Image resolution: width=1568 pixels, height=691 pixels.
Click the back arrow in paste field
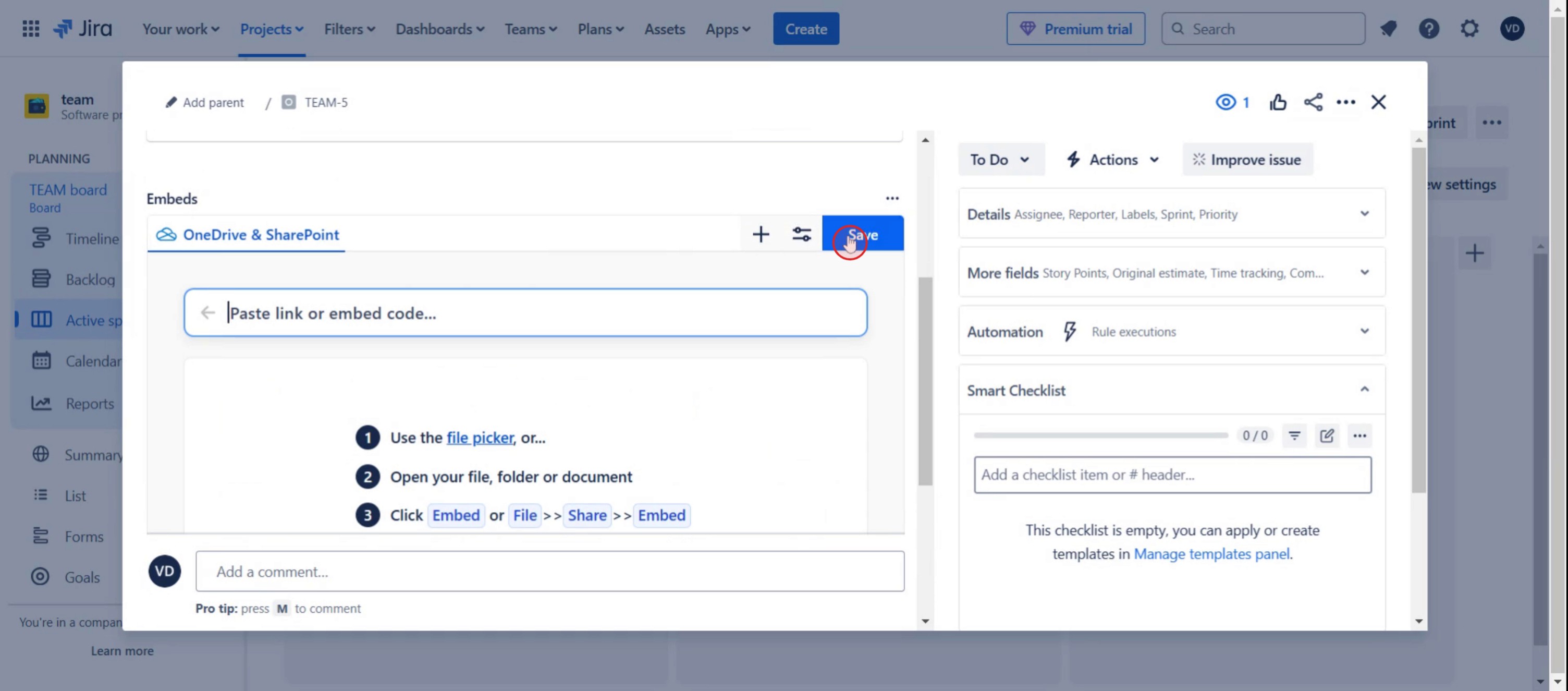207,313
